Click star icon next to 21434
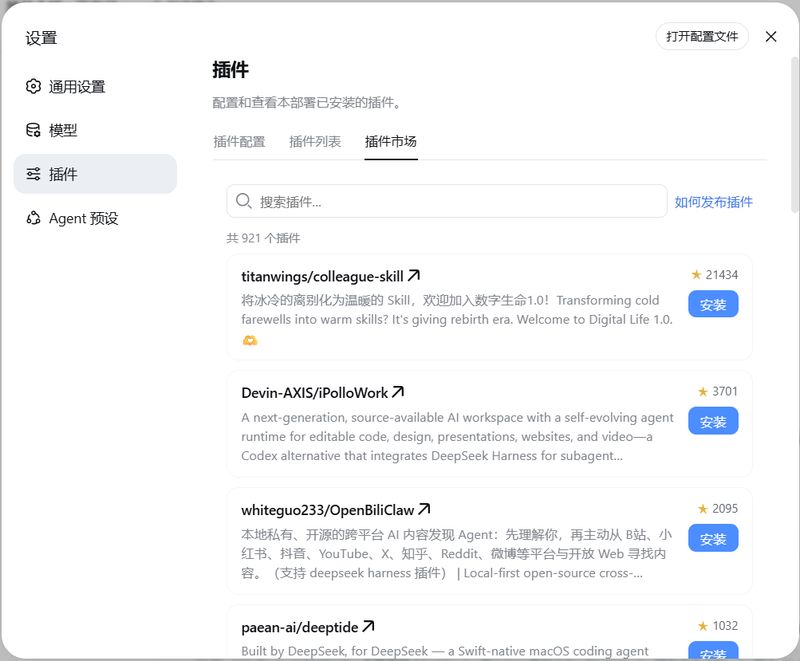800x661 pixels. (x=696, y=274)
